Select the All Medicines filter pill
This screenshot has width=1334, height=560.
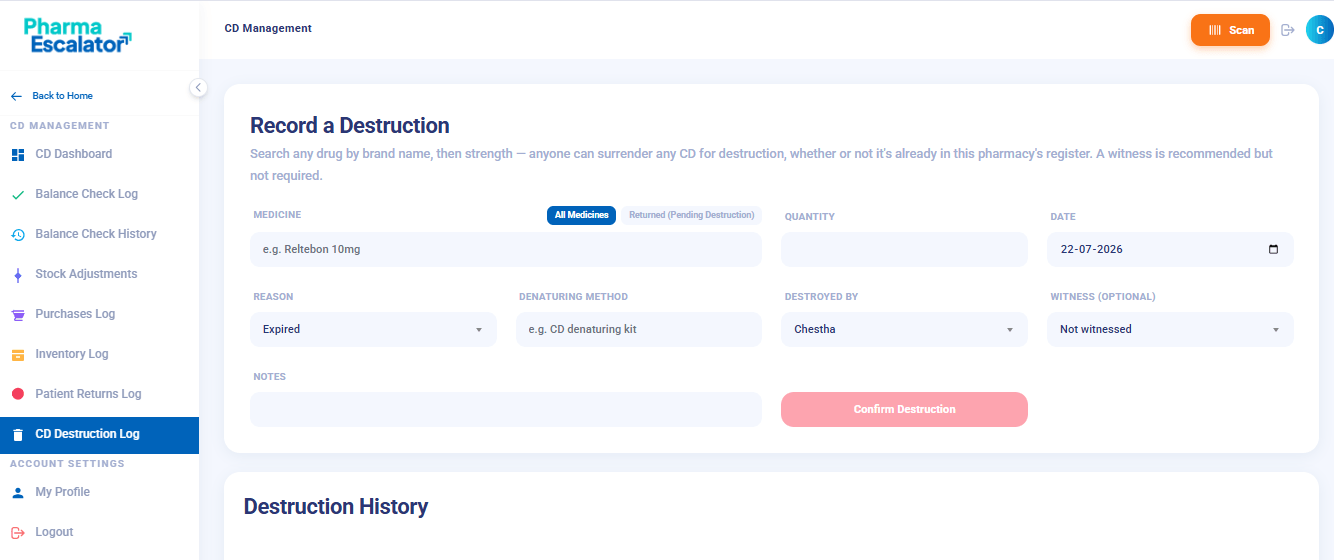coord(581,215)
